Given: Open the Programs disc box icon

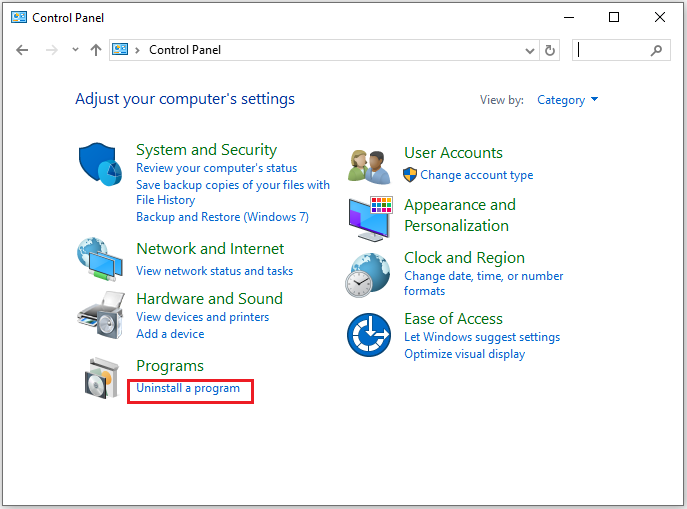Looking at the screenshot, I should tap(102, 378).
